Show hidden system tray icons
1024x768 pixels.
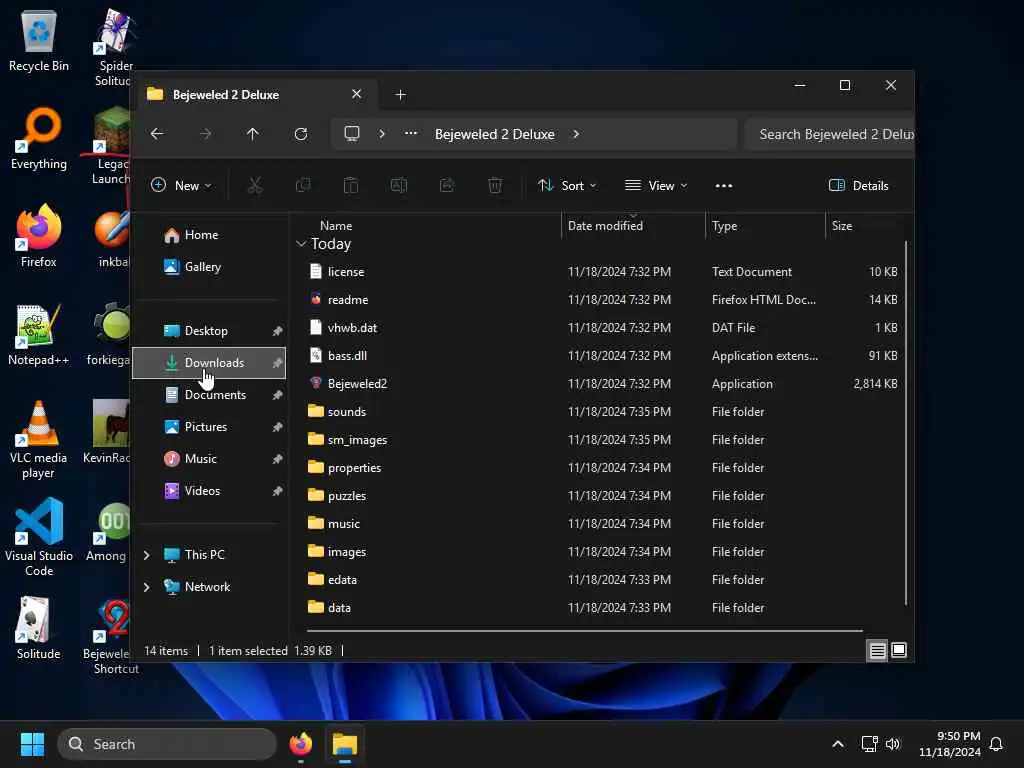[838, 744]
